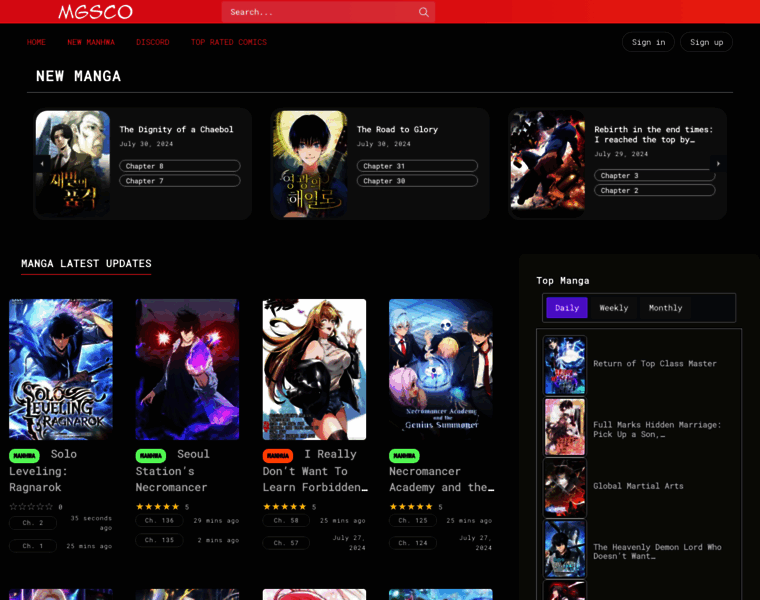Switch to the Monthly top manga tab
The image size is (760, 600).
(x=665, y=308)
